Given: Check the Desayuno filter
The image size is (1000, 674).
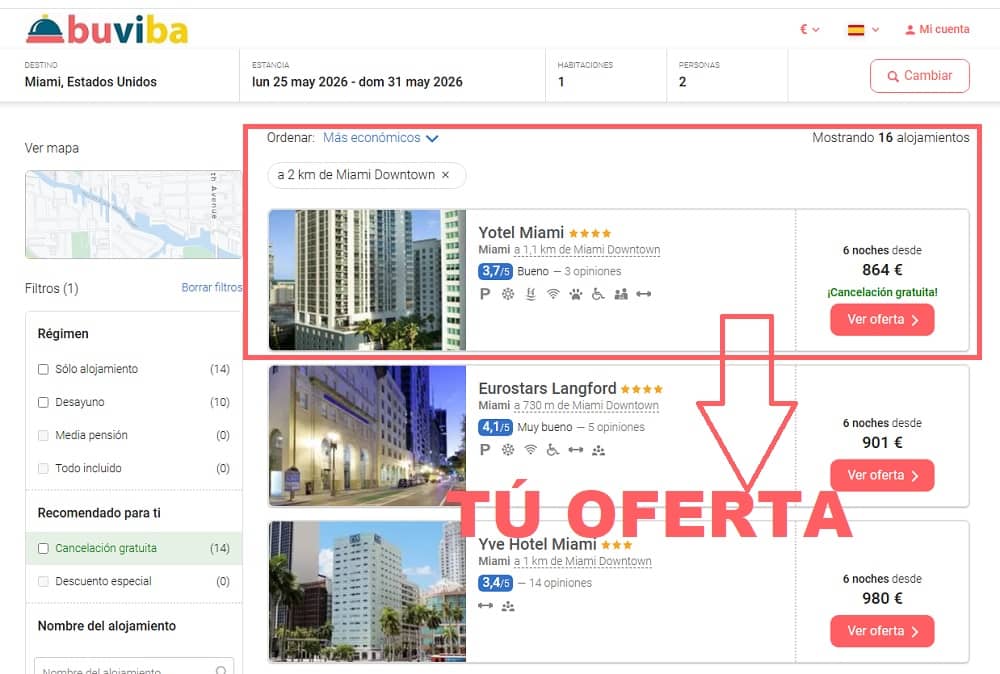Looking at the screenshot, I should [x=43, y=402].
